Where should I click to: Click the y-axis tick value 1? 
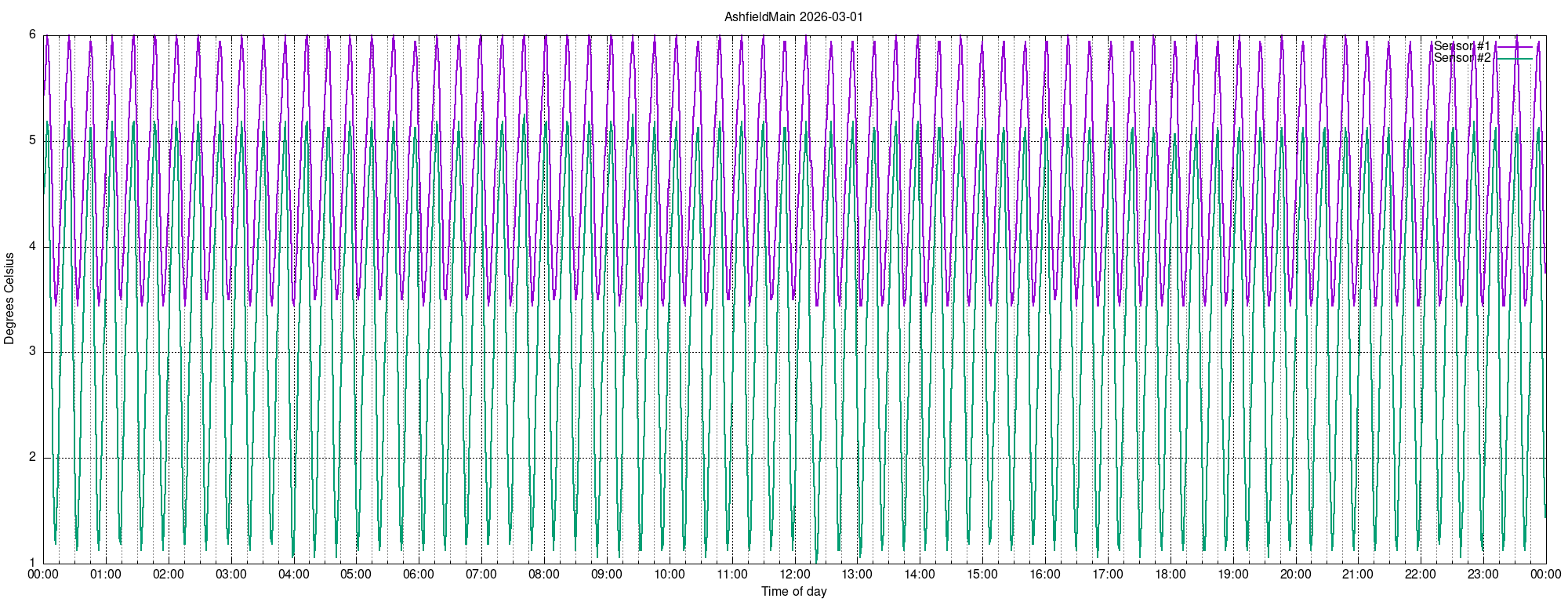click(32, 562)
